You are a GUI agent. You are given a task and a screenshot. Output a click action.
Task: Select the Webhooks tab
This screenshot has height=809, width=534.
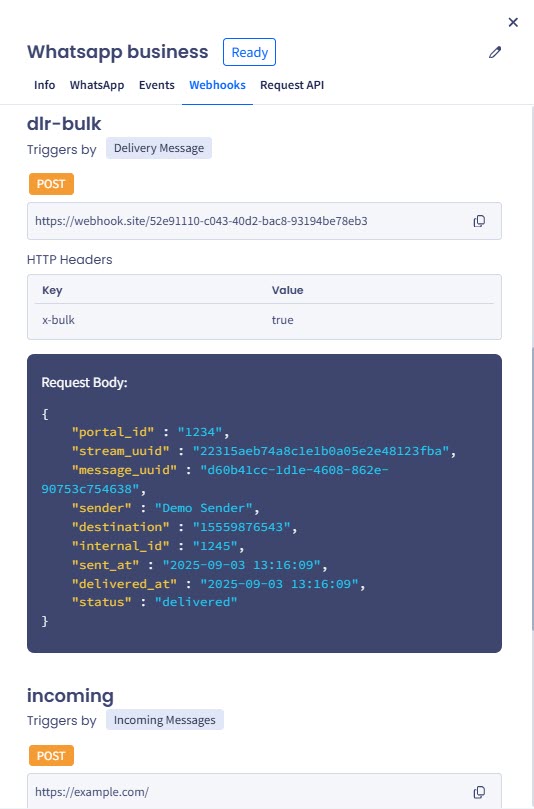click(x=217, y=85)
